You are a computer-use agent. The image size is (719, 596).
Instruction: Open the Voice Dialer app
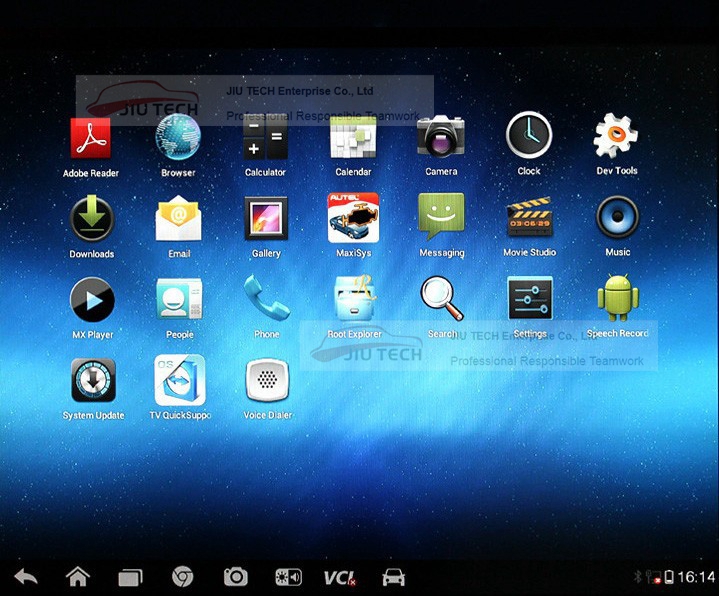click(267, 380)
